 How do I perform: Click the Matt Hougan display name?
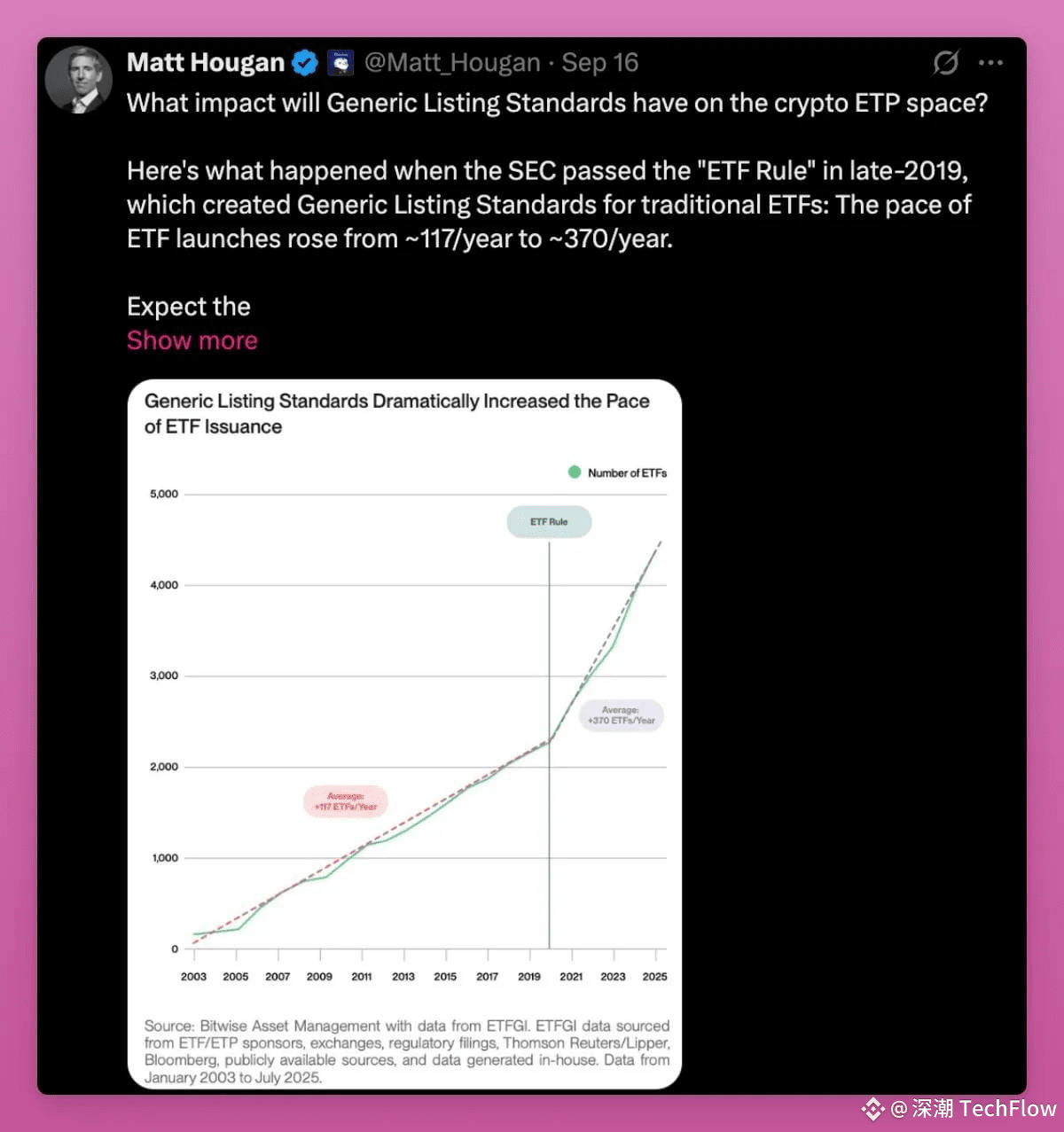pyautogui.click(x=206, y=63)
